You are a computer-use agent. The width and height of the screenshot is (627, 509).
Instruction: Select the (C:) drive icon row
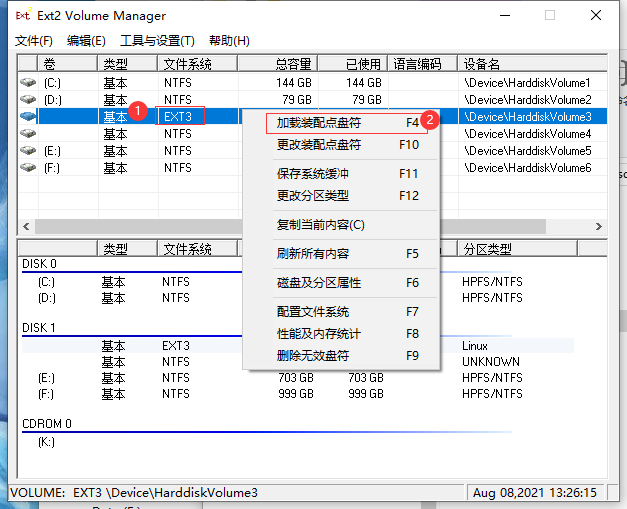[x=28, y=83]
